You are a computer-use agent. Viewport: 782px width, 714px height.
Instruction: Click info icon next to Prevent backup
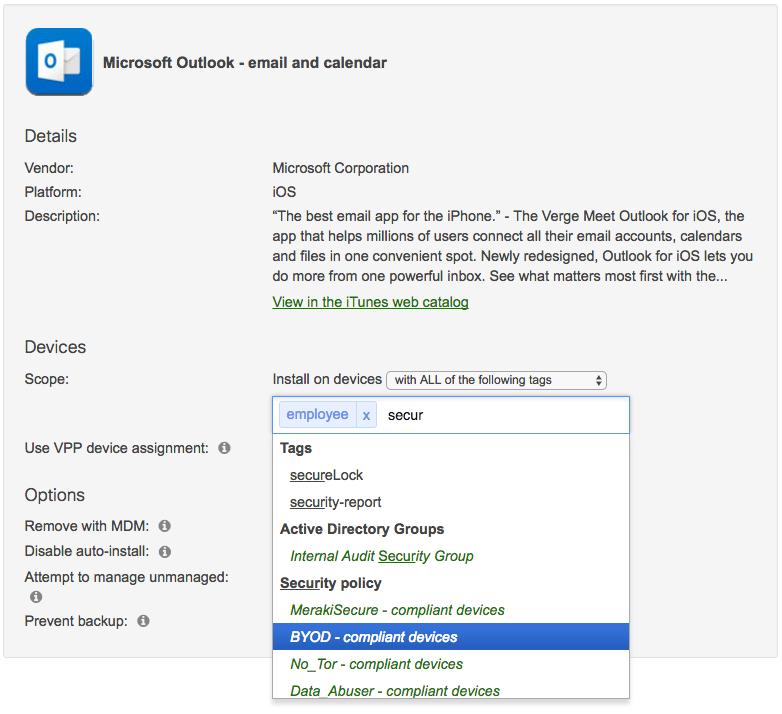(x=143, y=621)
